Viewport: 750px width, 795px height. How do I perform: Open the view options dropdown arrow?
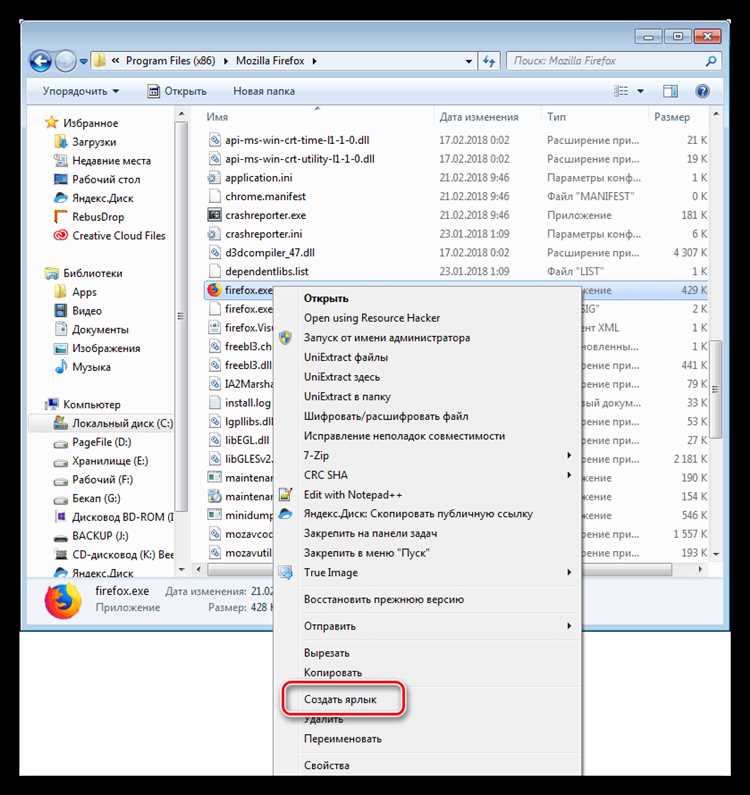click(640, 91)
